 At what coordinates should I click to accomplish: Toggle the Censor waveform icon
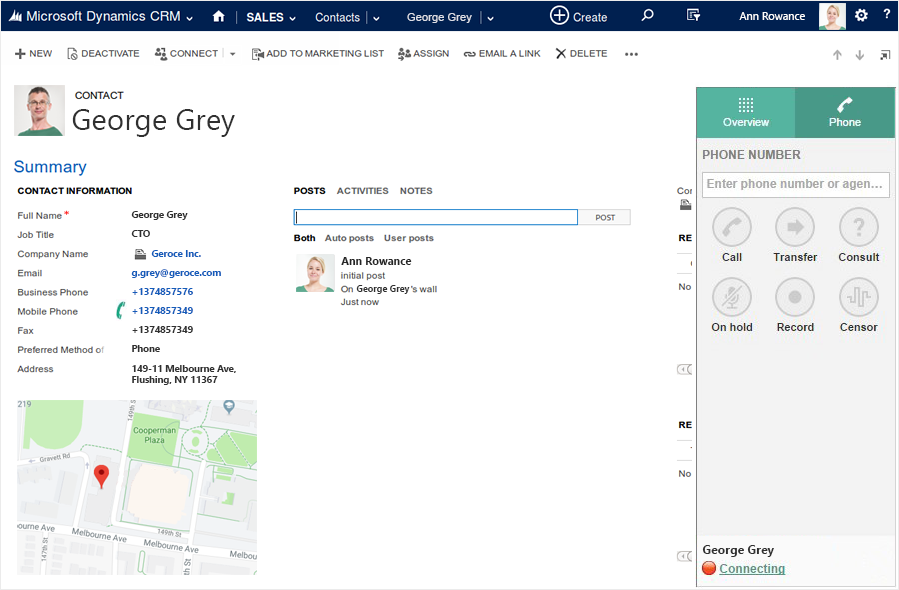pyautogui.click(x=858, y=297)
